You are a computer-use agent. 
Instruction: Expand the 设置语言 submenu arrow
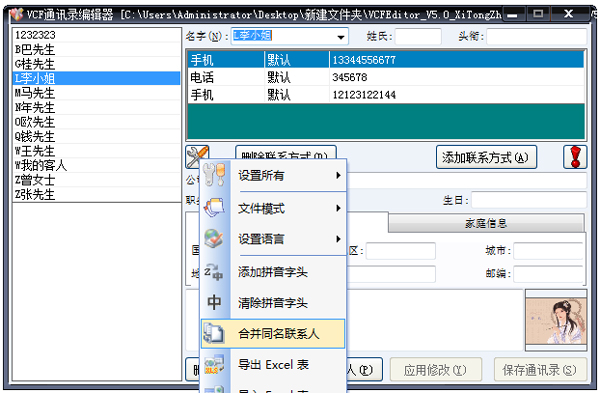(338, 239)
